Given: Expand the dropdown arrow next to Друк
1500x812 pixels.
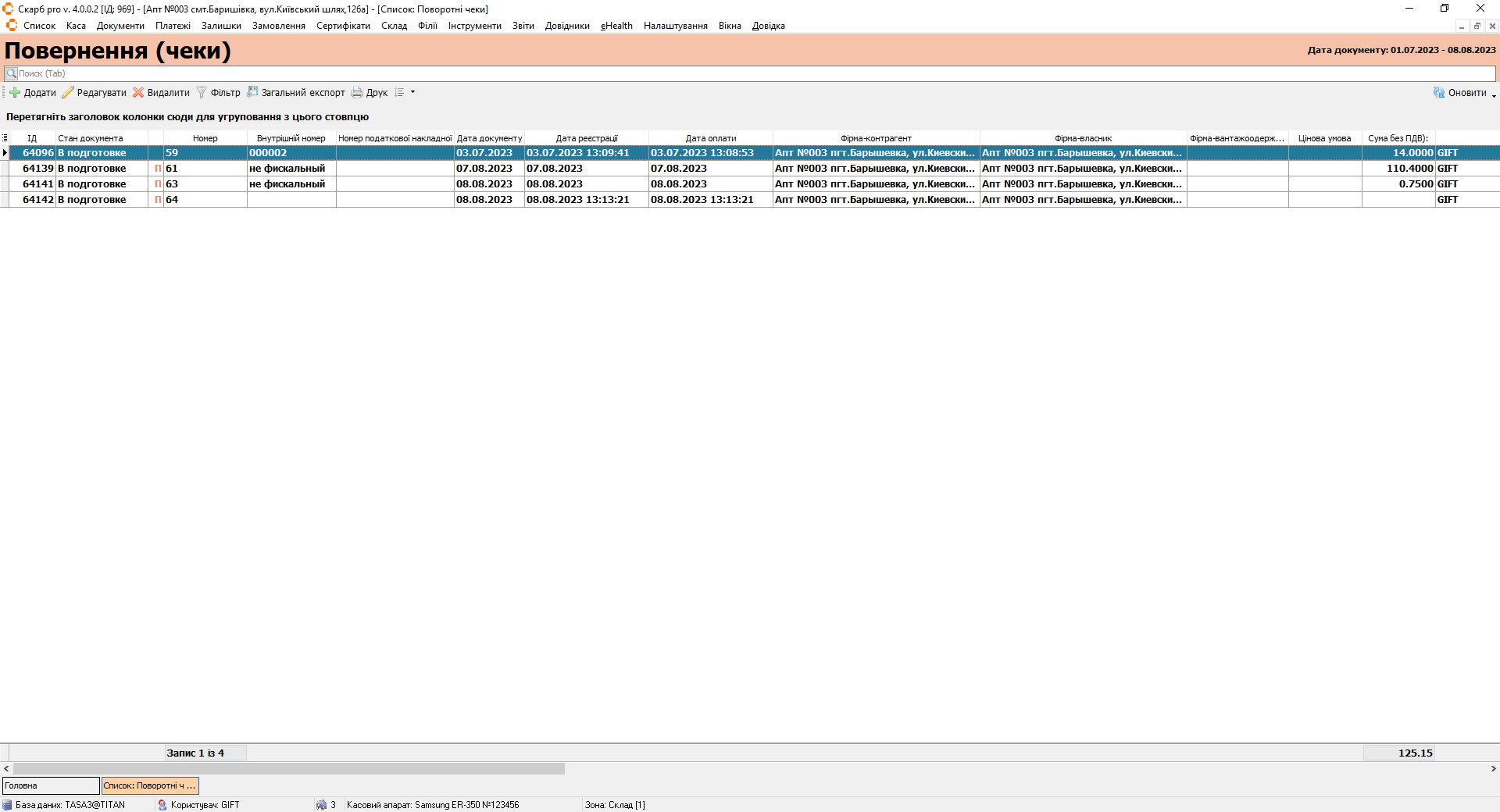Looking at the screenshot, I should click(413, 92).
